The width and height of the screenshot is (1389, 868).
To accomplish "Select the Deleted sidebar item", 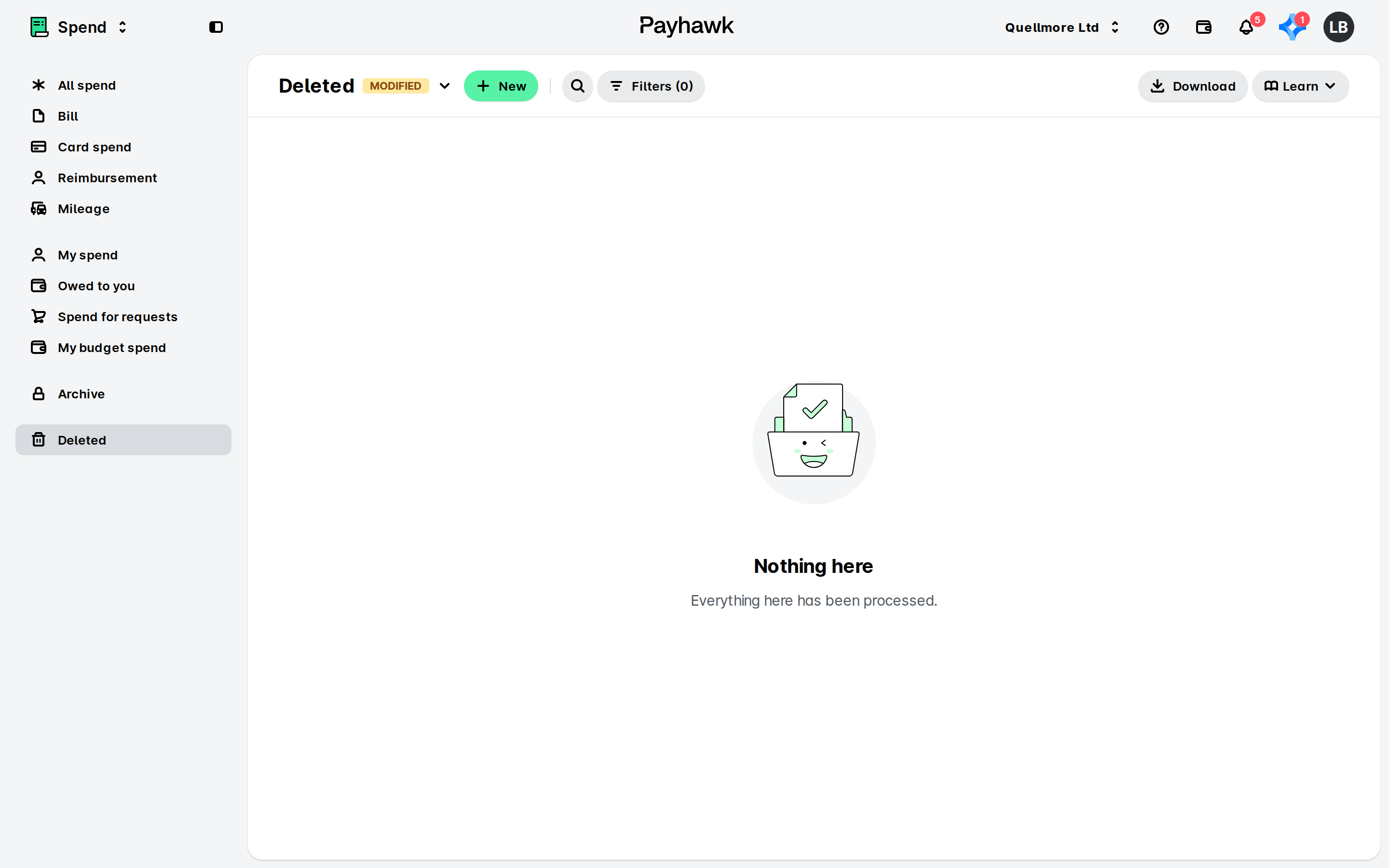I will tap(123, 440).
